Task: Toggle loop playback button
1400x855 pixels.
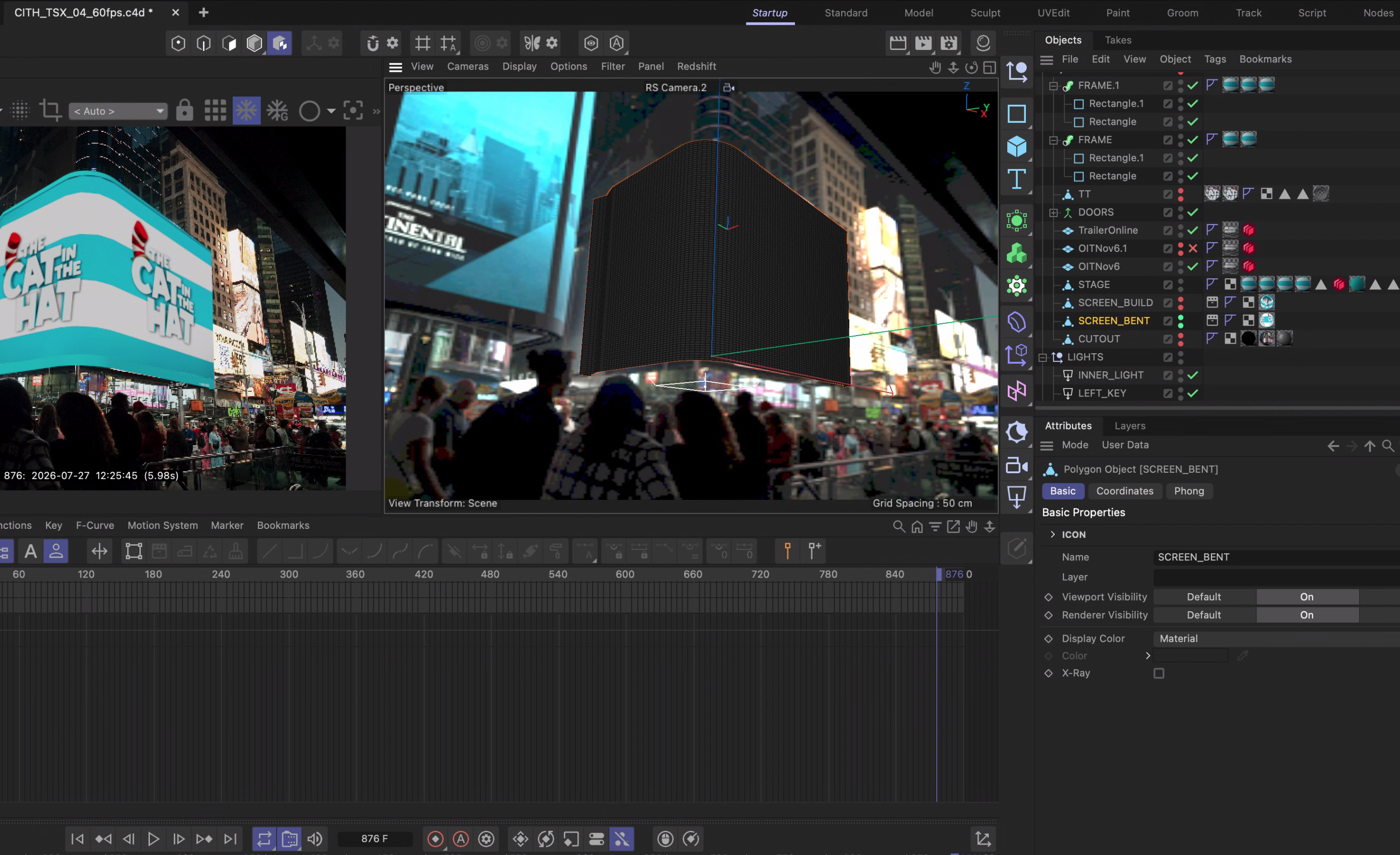Action: pyautogui.click(x=264, y=838)
